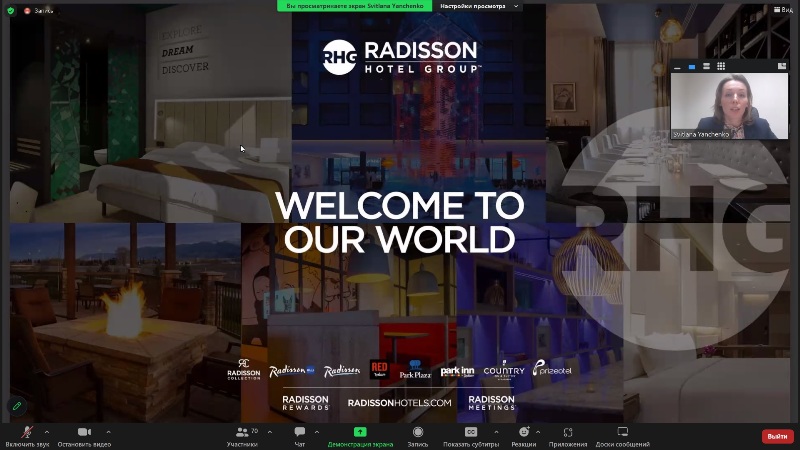Expand the participants options arrow

(x=270, y=432)
